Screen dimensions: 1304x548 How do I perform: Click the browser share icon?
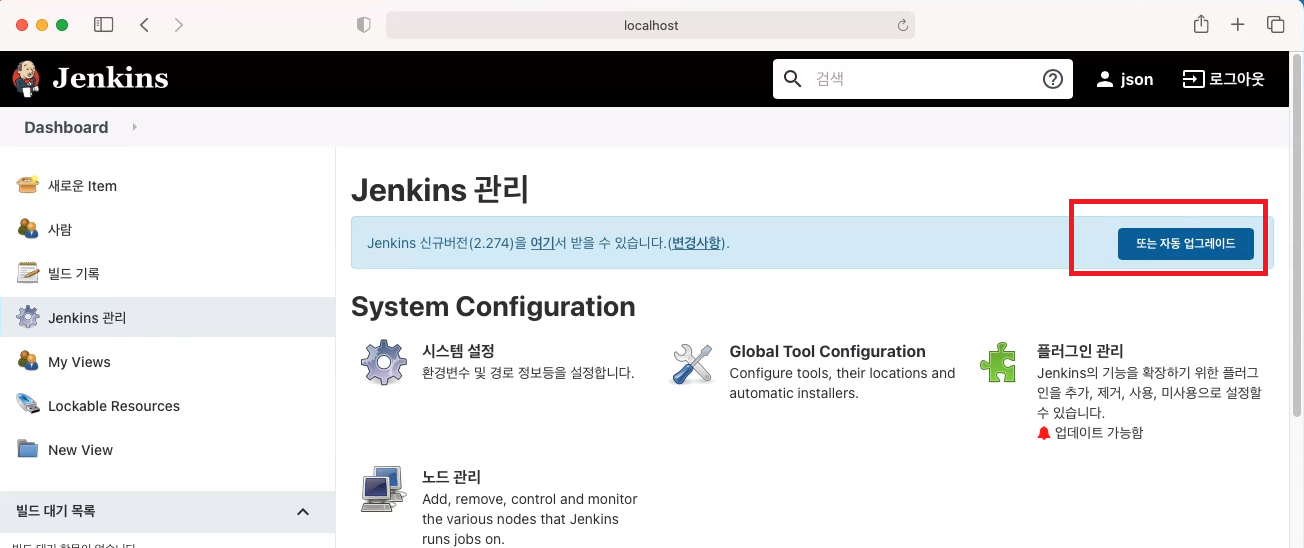pos(1201,24)
